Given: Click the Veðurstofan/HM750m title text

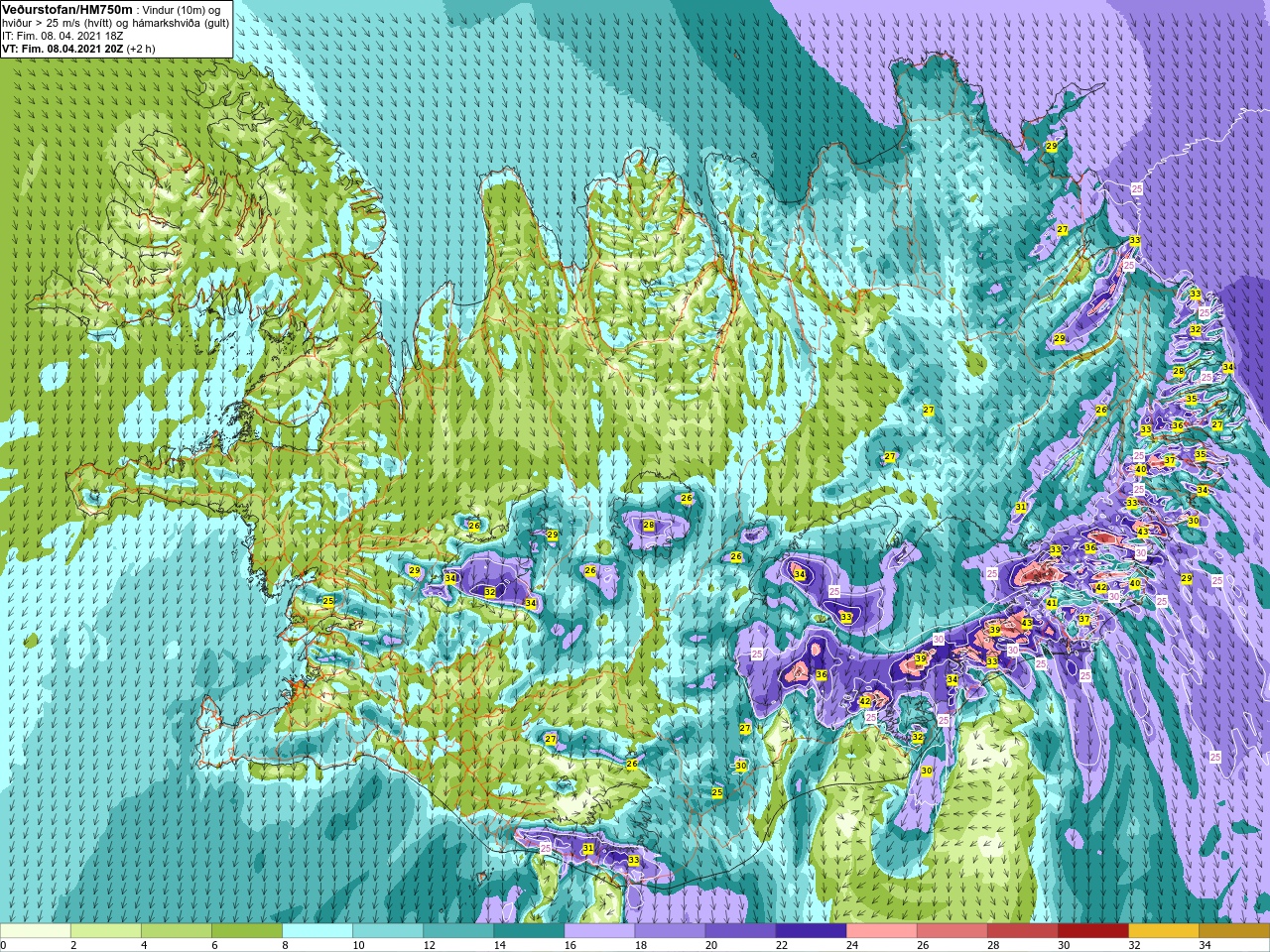Looking at the screenshot, I should point(66,9).
